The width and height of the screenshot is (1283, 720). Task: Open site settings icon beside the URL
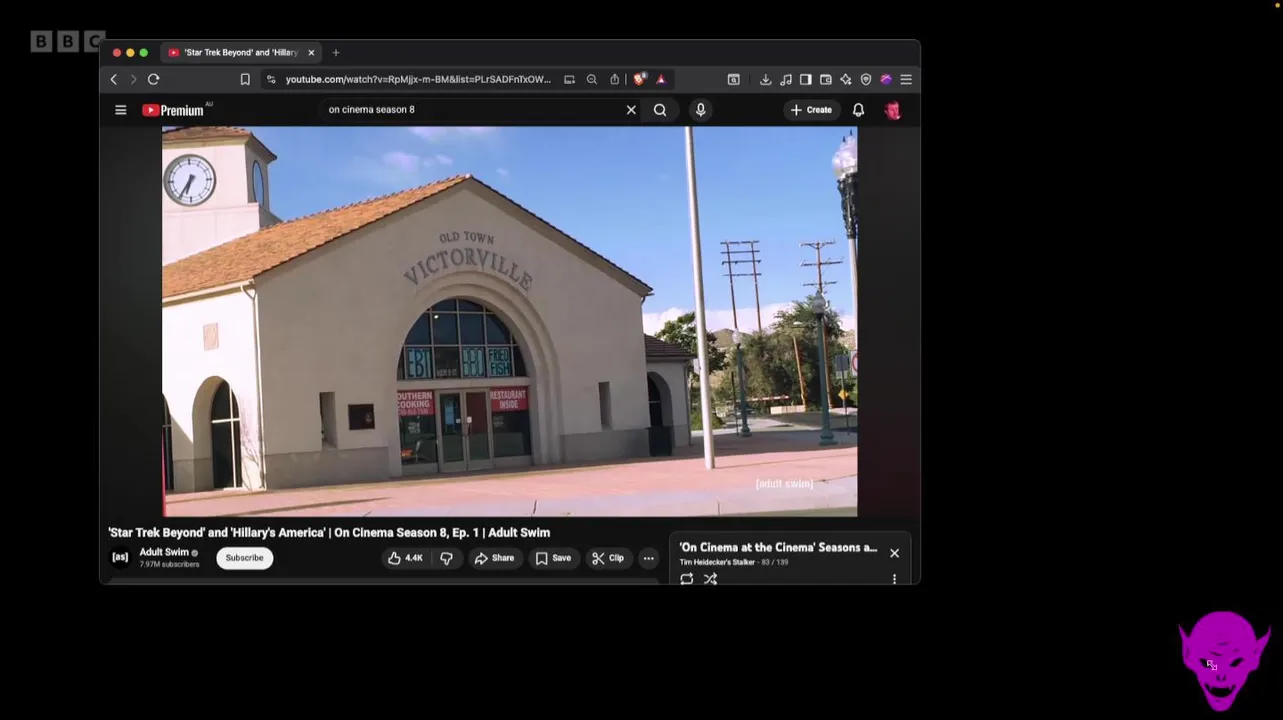270,79
